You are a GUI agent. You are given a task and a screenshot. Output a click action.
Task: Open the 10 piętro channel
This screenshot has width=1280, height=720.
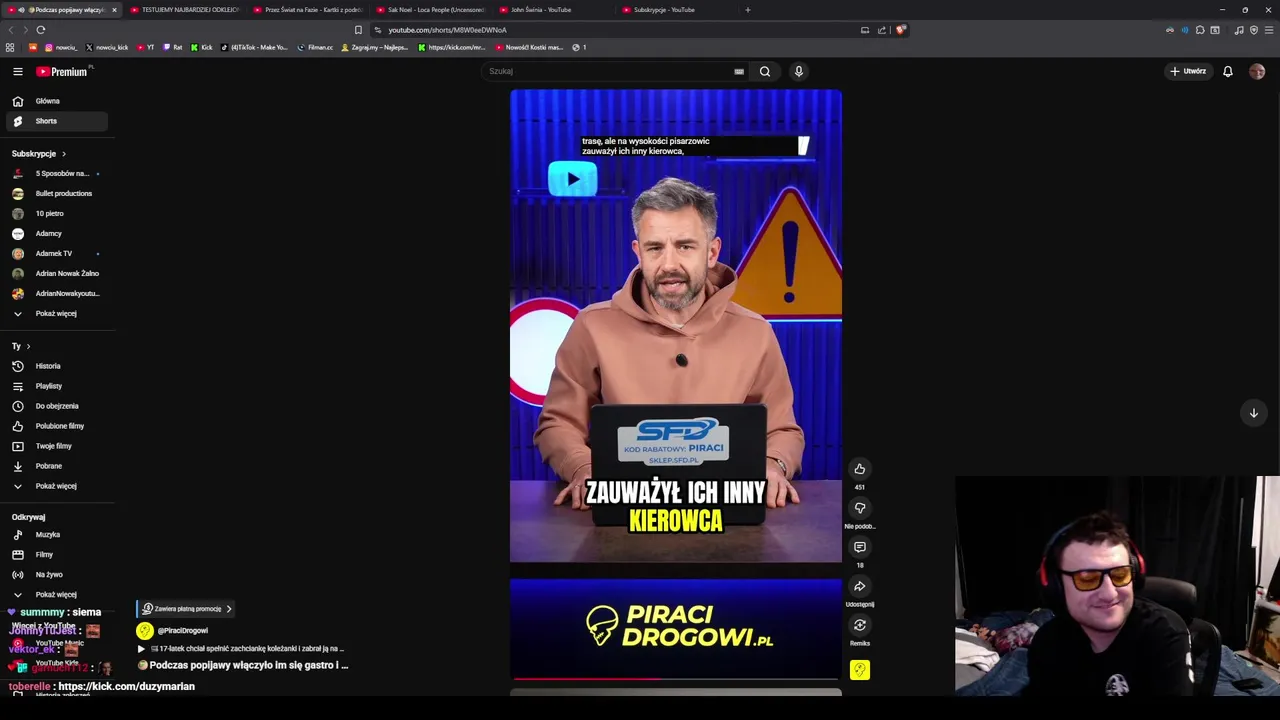click(56, 213)
